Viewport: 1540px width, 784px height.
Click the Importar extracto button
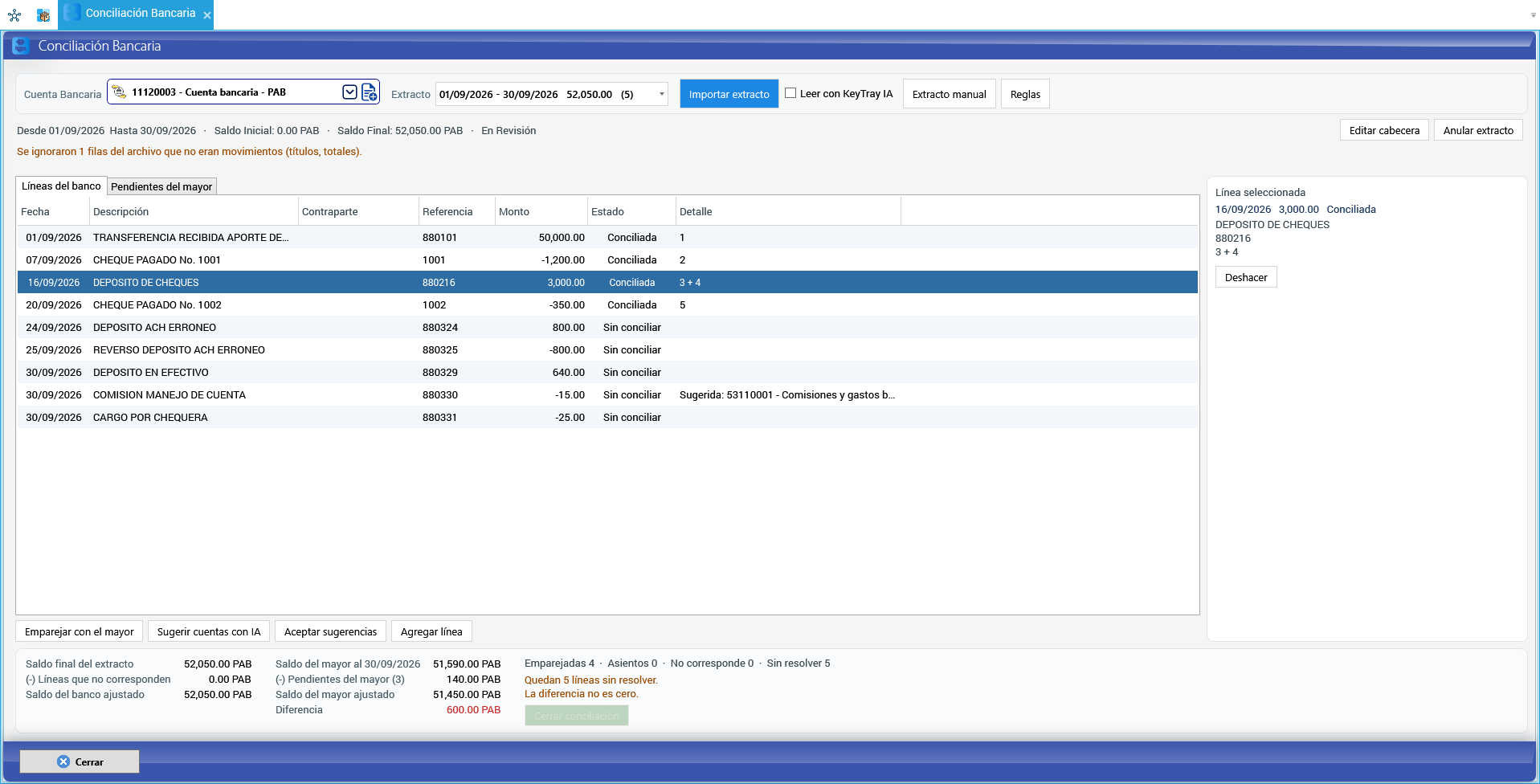tap(729, 94)
